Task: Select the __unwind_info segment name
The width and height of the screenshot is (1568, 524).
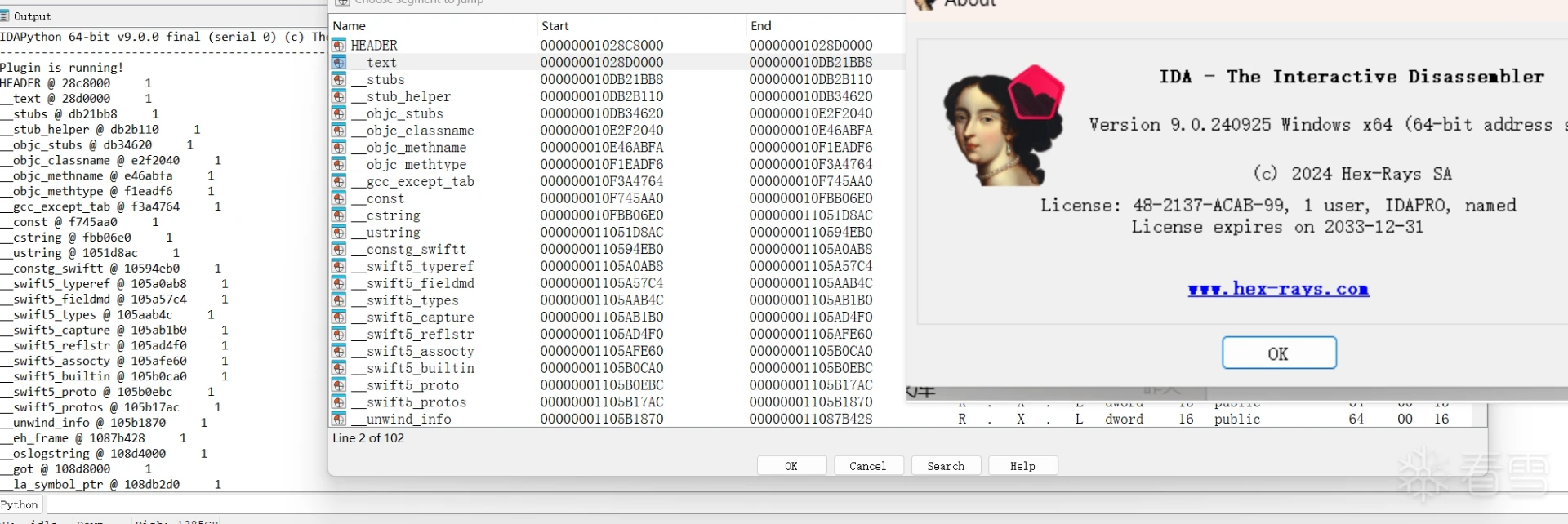Action: pyautogui.click(x=401, y=419)
